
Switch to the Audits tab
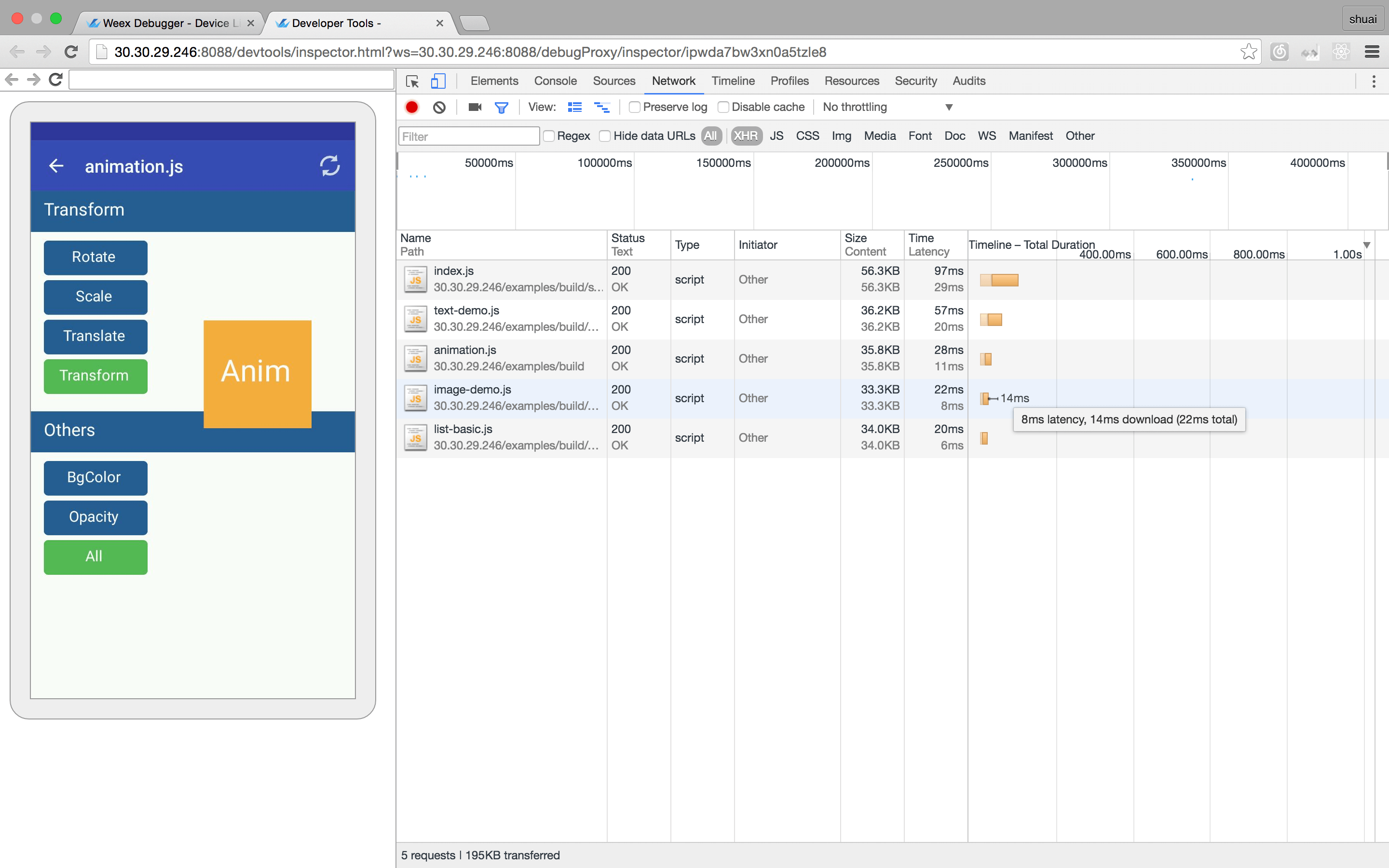click(969, 81)
